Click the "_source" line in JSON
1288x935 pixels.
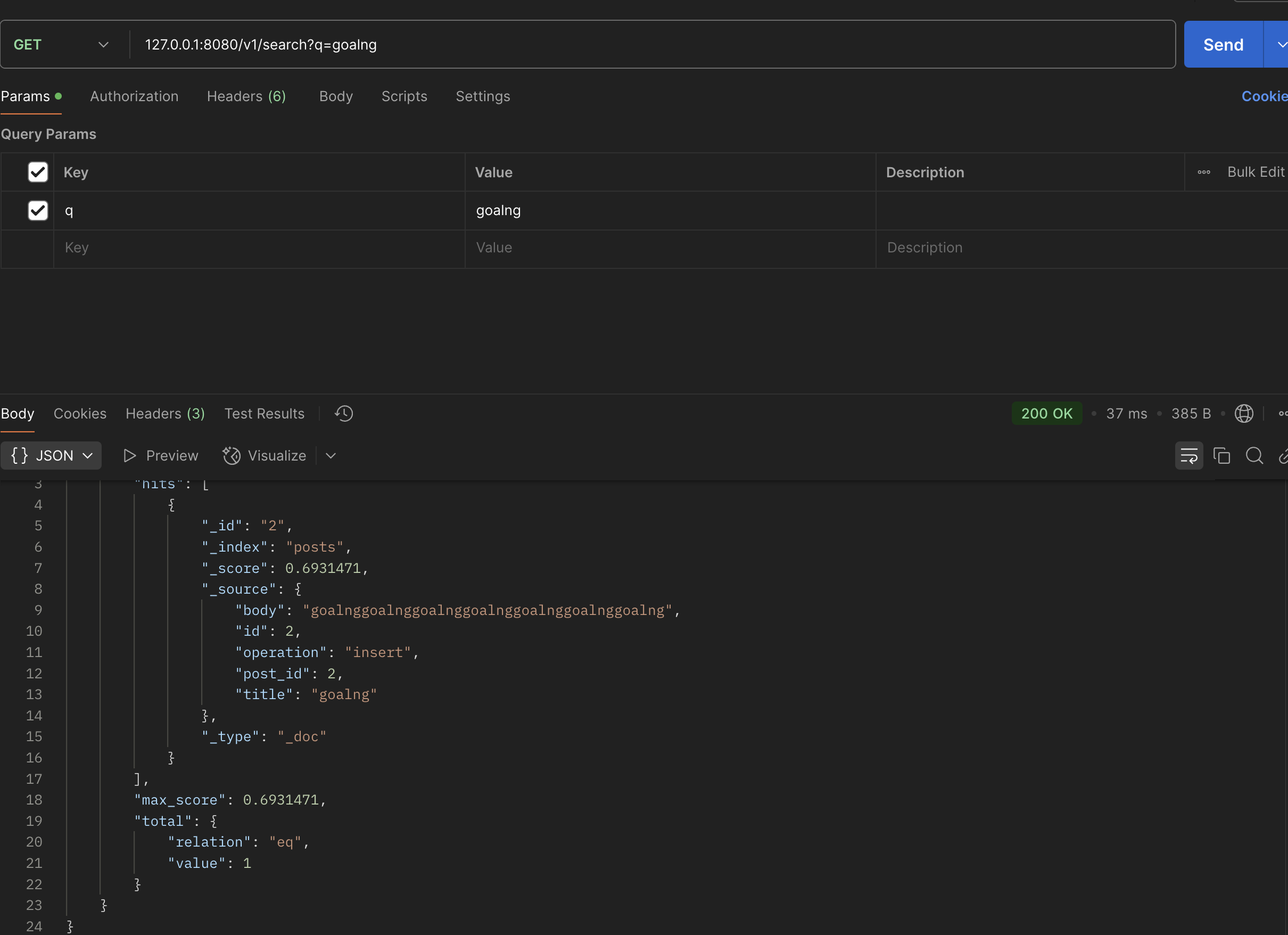pos(252,589)
